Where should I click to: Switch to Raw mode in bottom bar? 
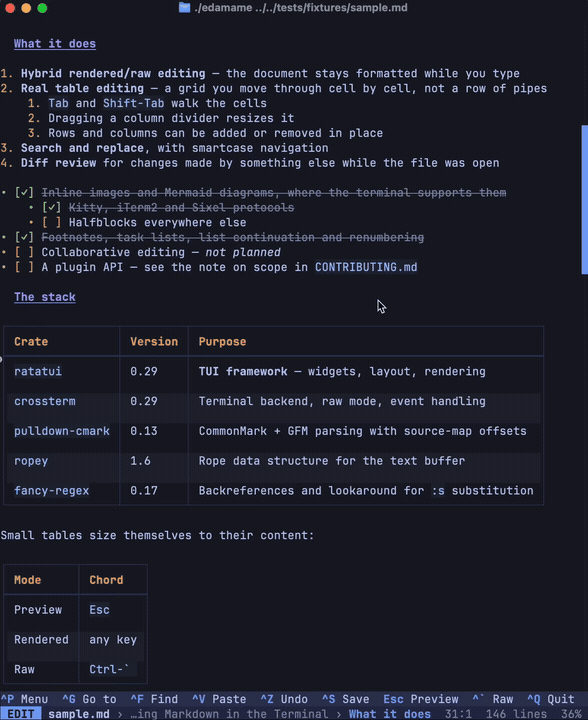(493, 699)
